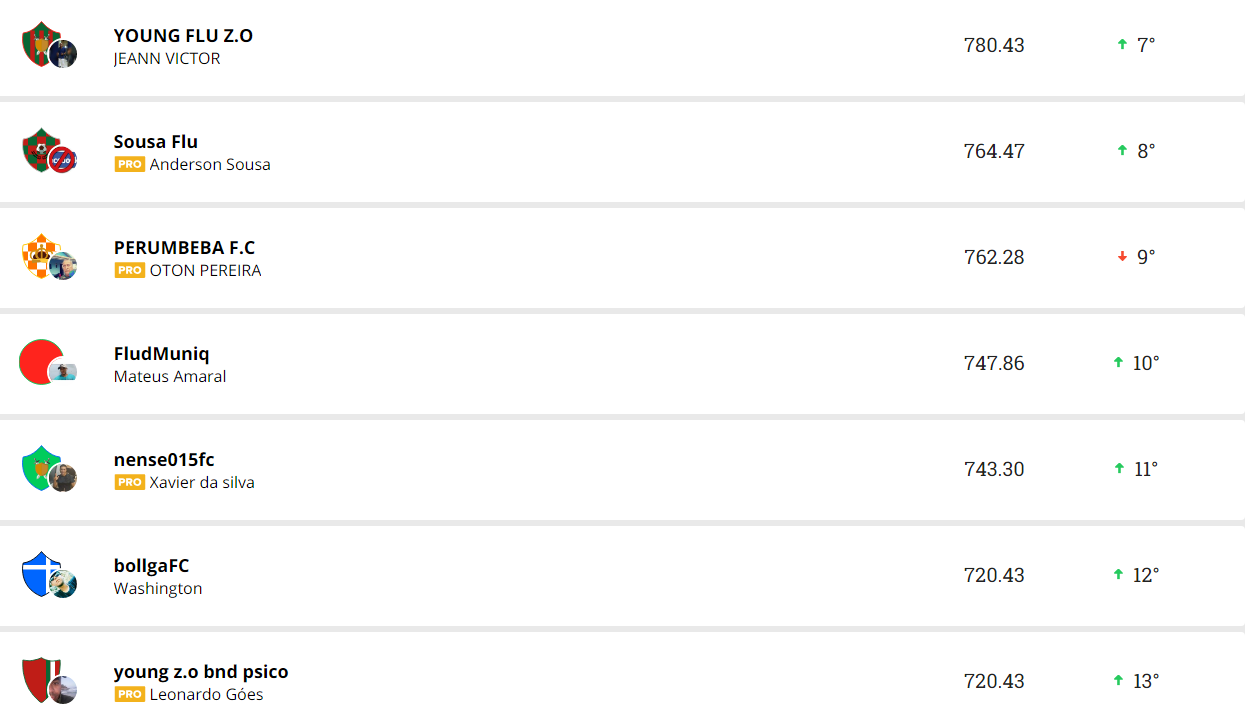The height and width of the screenshot is (725, 1245).
Task: Open Sousa Flu team link
Action: tap(156, 142)
